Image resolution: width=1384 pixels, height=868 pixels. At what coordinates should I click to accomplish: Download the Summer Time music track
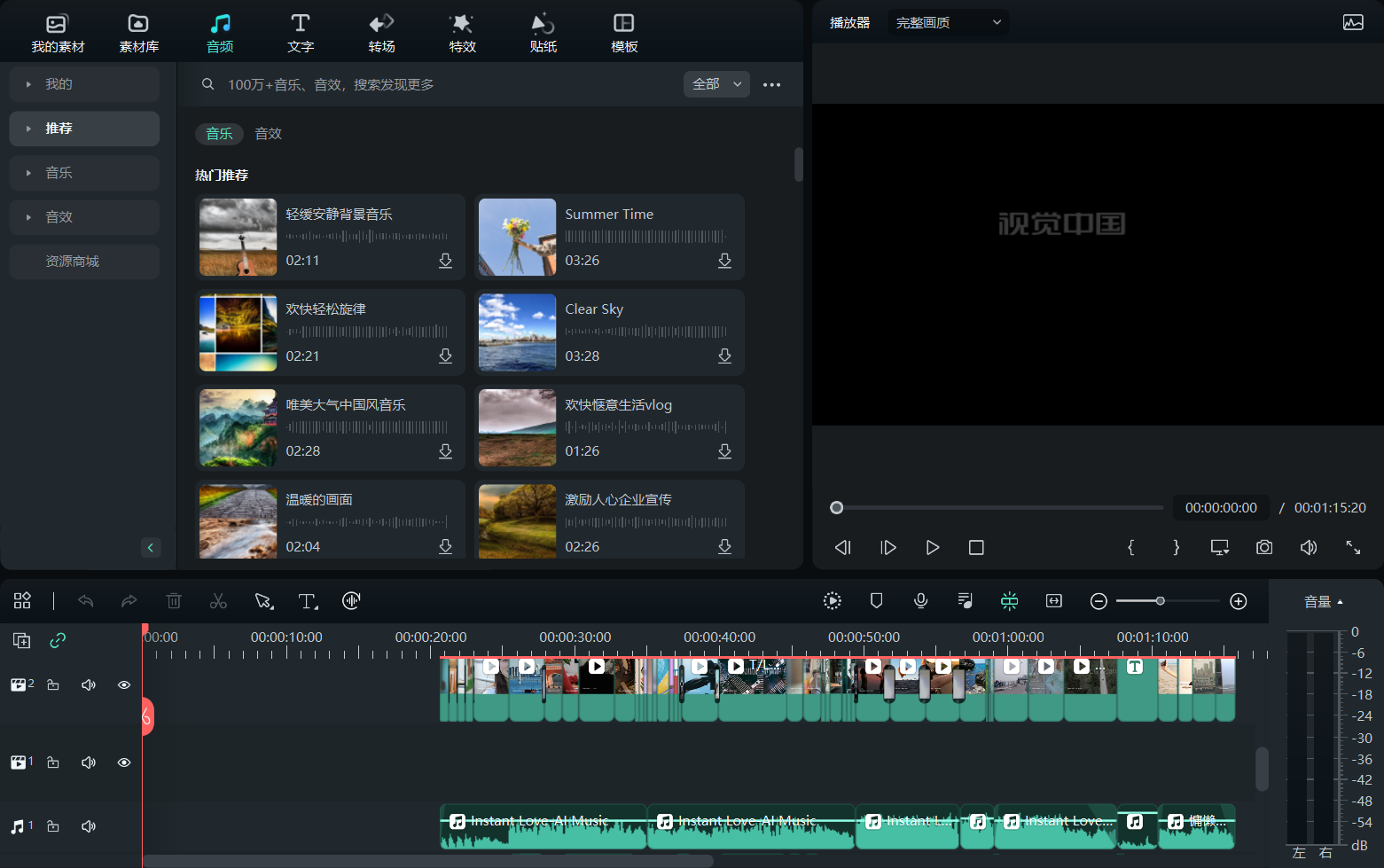(x=724, y=261)
